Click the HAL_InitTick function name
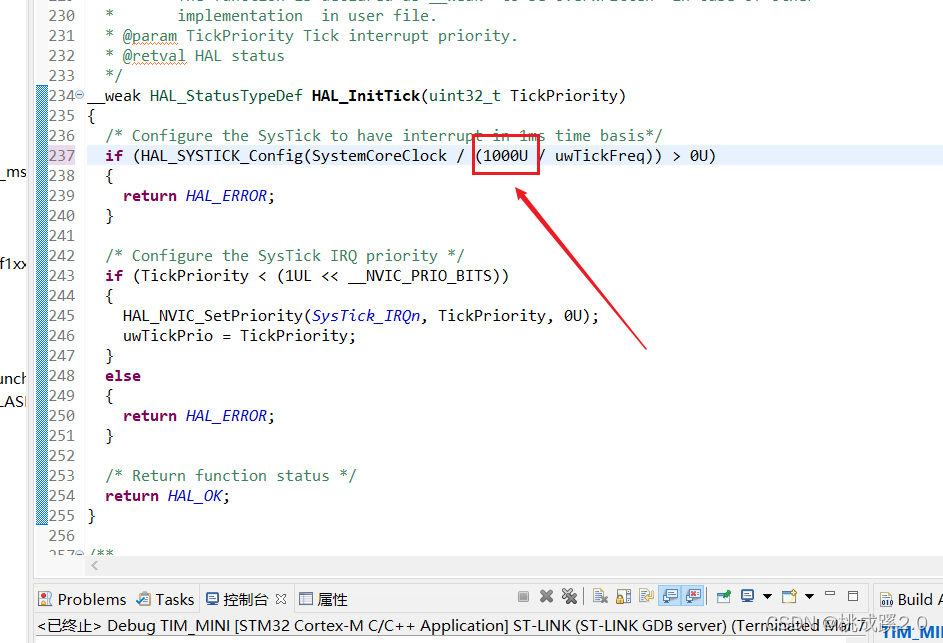Screen dimensions: 943x643 point(366,96)
